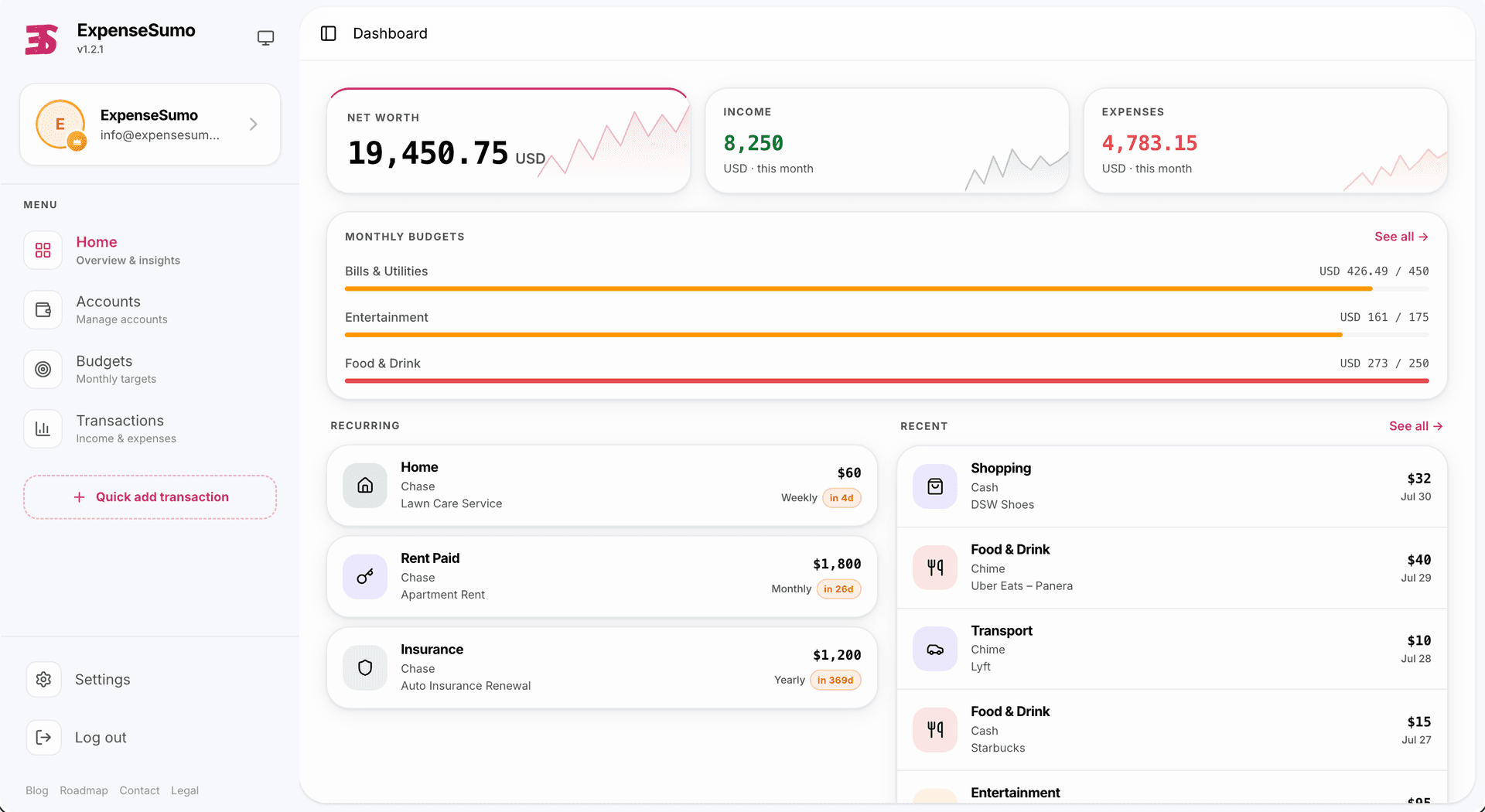This screenshot has width=1485, height=812.
Task: Click the Transport car icon
Action: pos(935,649)
